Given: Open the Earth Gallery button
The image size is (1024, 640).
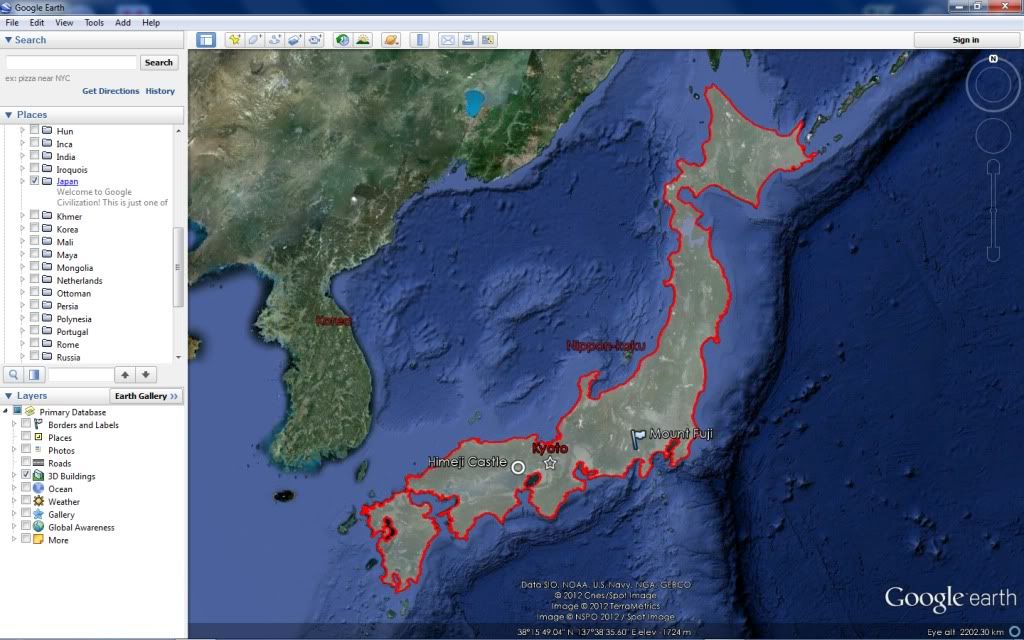Looking at the screenshot, I should 146,396.
